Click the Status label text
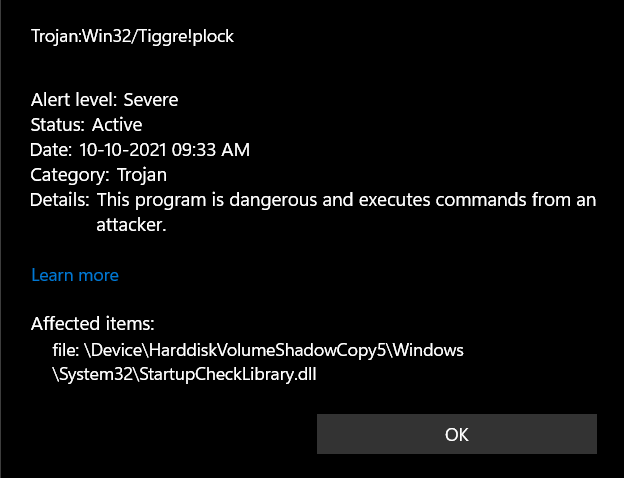624x478 pixels. 58,125
